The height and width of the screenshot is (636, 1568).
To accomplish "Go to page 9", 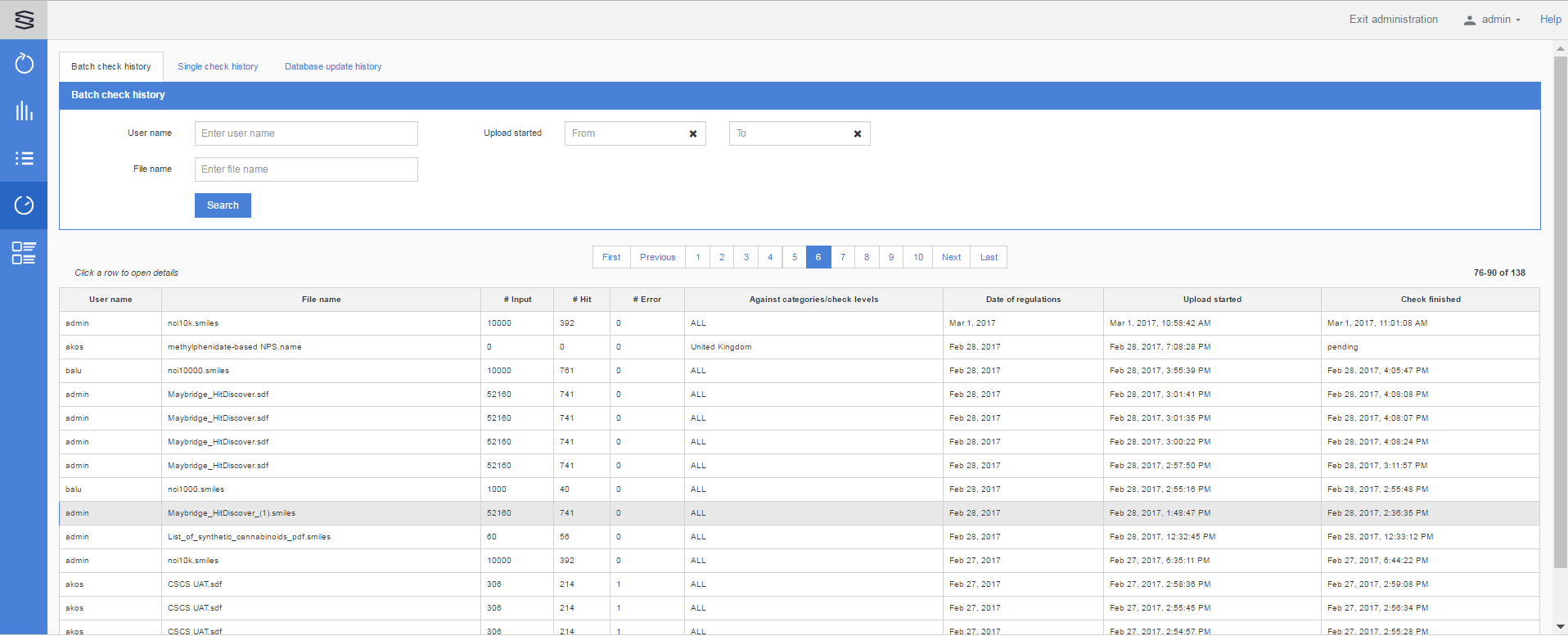I will (x=891, y=257).
